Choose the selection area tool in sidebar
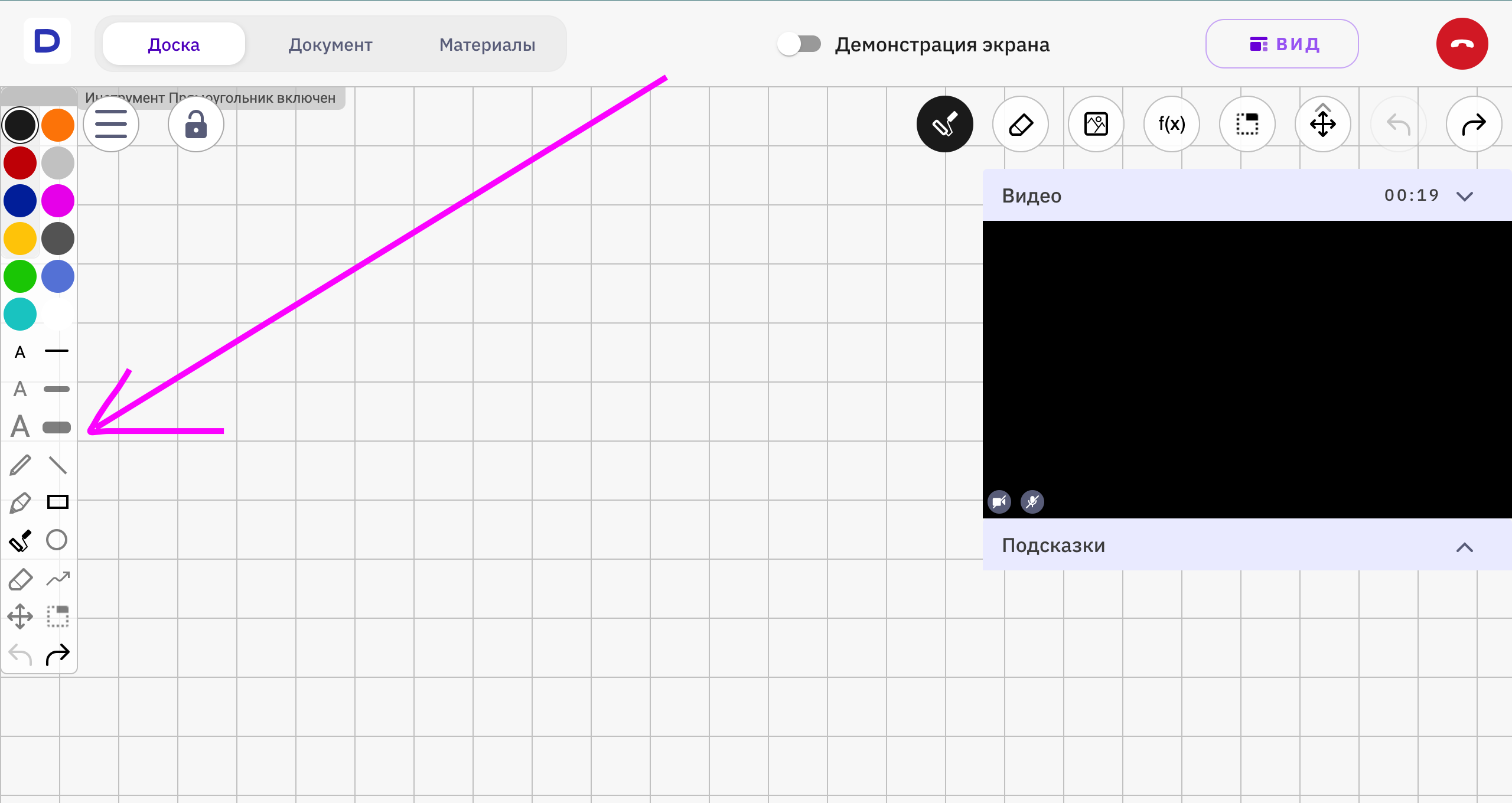This screenshot has width=1512, height=803. [58, 616]
